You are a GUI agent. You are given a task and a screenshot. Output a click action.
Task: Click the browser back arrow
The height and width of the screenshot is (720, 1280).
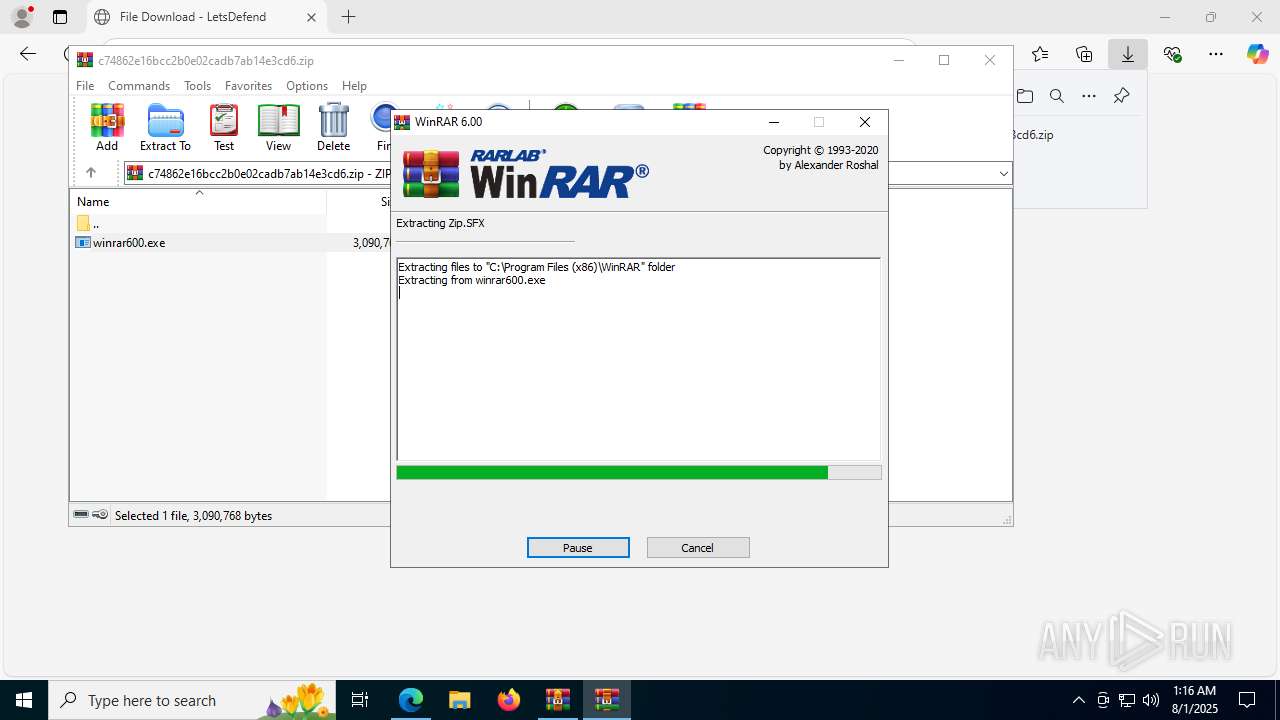point(28,54)
